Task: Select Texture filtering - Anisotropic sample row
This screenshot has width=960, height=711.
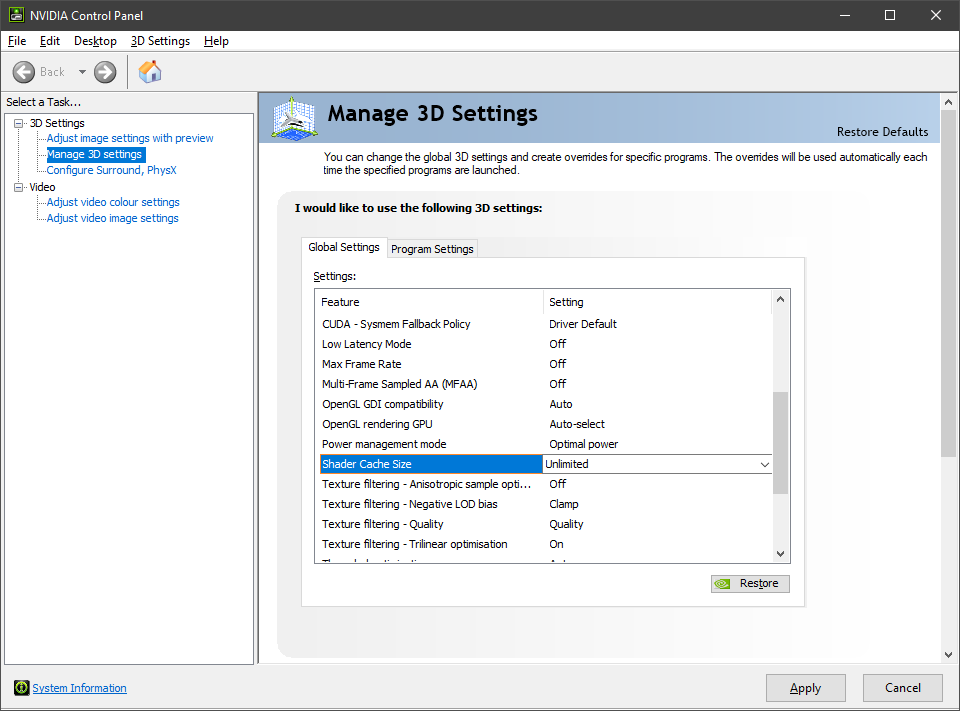Action: tap(546, 484)
